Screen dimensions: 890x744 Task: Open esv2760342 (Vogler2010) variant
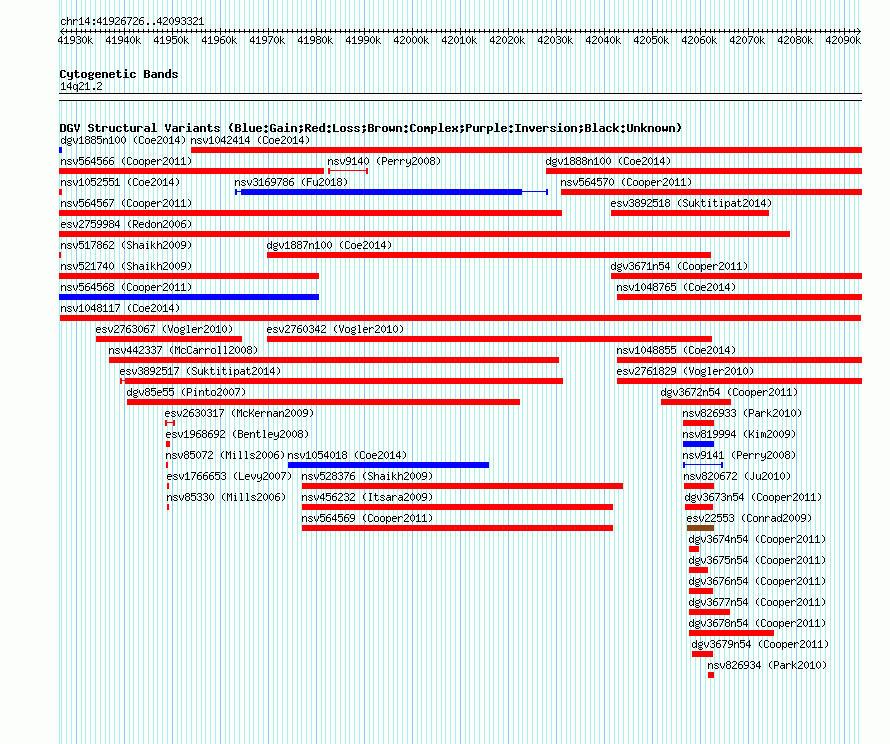[335, 329]
